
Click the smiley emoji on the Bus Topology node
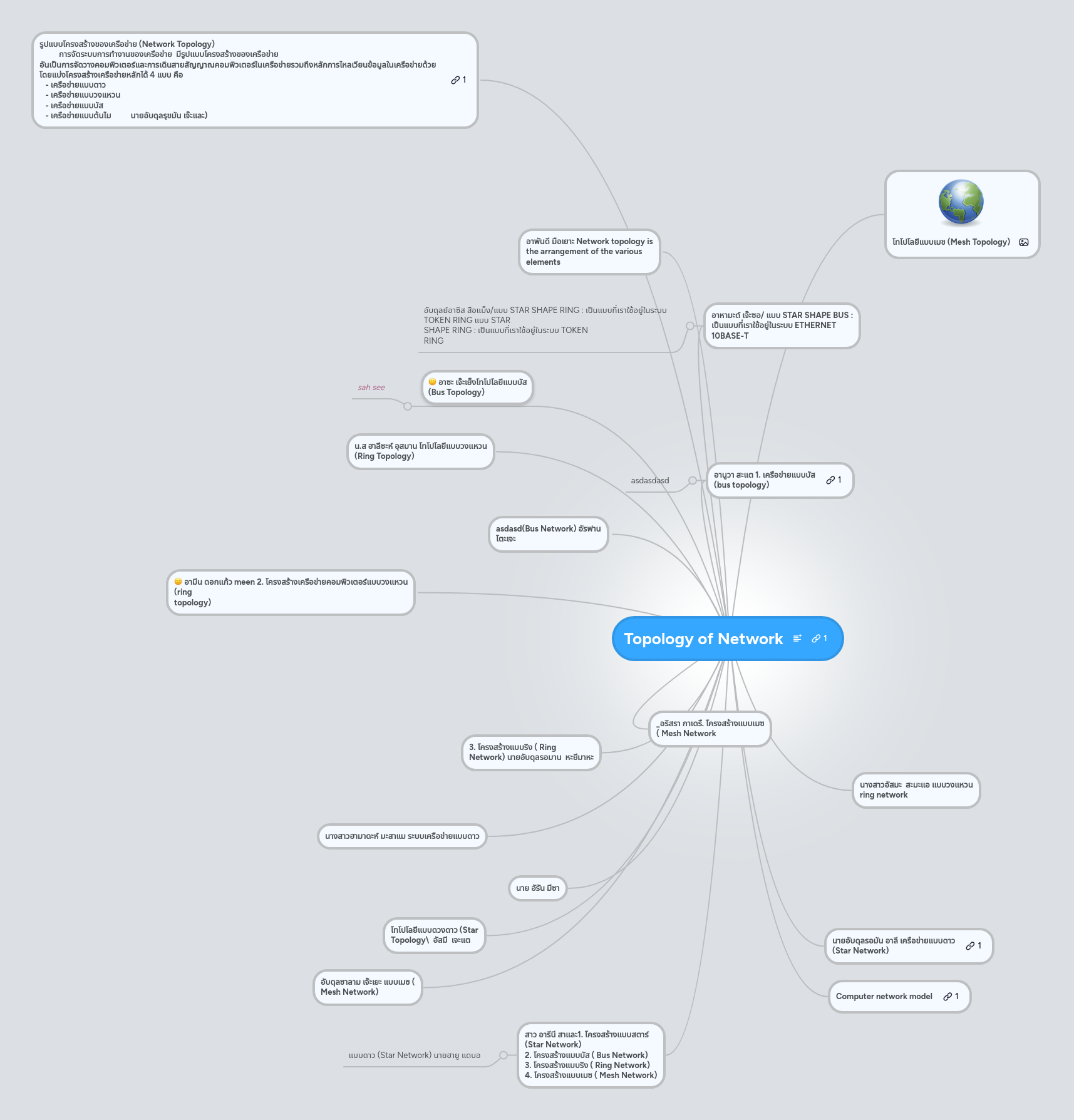pyautogui.click(x=433, y=382)
